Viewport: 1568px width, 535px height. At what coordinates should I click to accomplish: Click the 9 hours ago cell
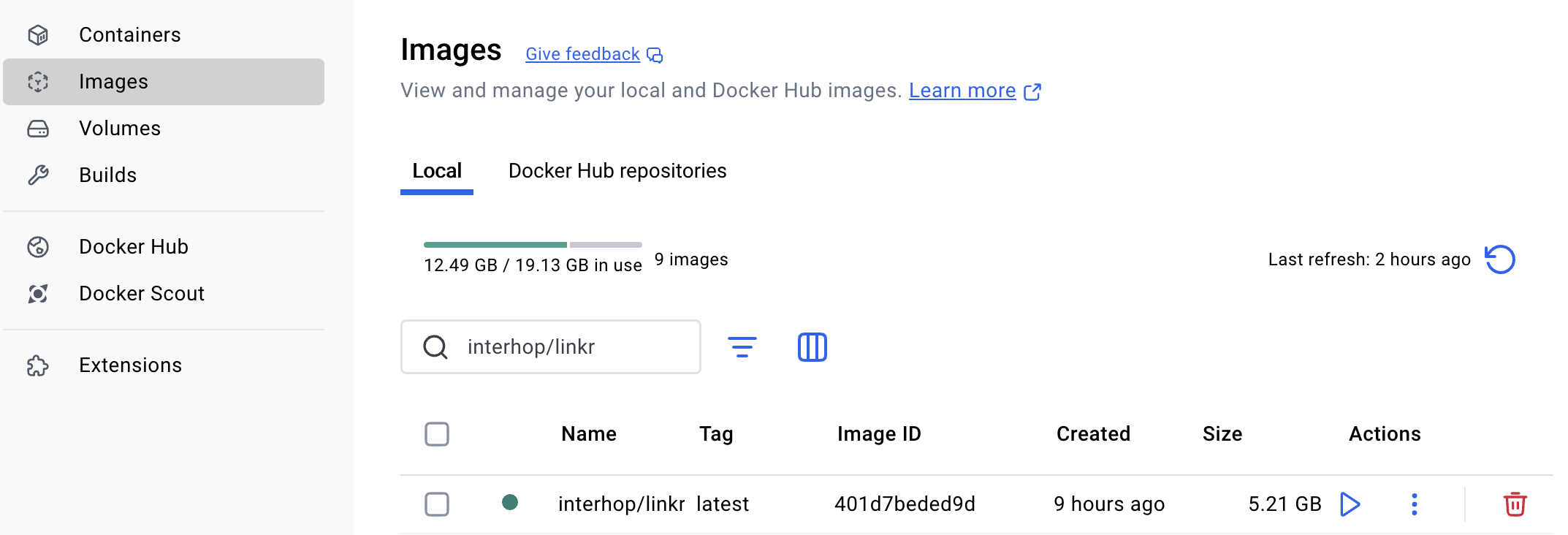(x=1109, y=504)
